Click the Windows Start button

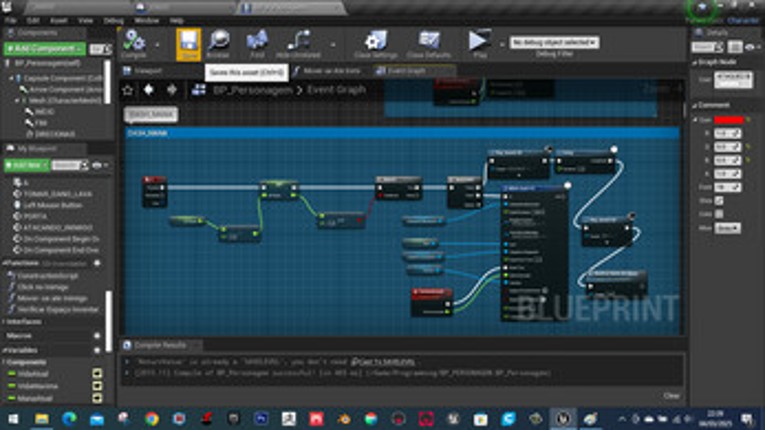[x=14, y=419]
